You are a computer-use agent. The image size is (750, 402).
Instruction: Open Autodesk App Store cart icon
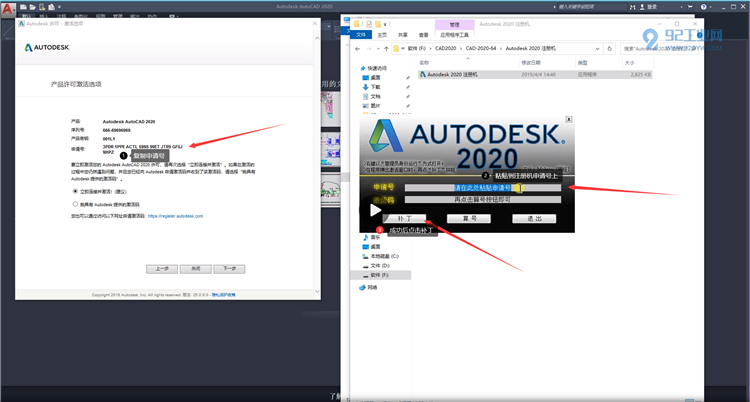[690, 7]
